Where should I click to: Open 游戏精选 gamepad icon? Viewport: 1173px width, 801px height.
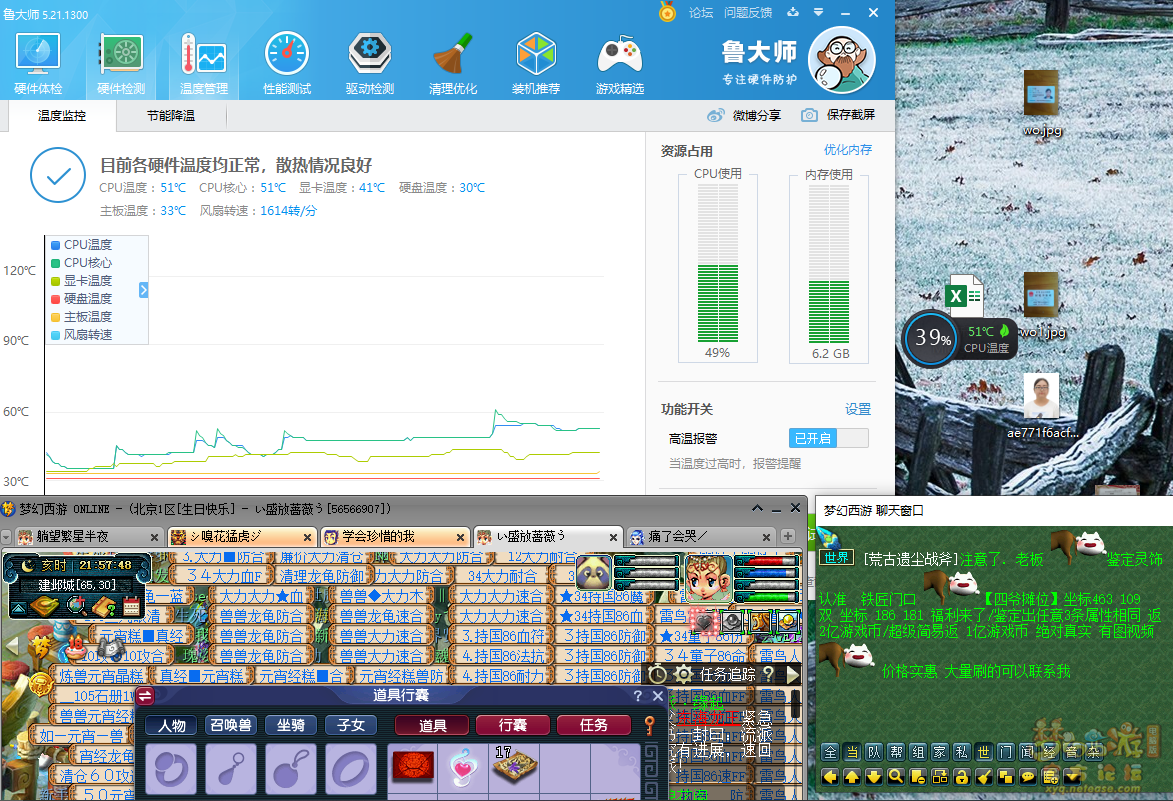coord(619,64)
